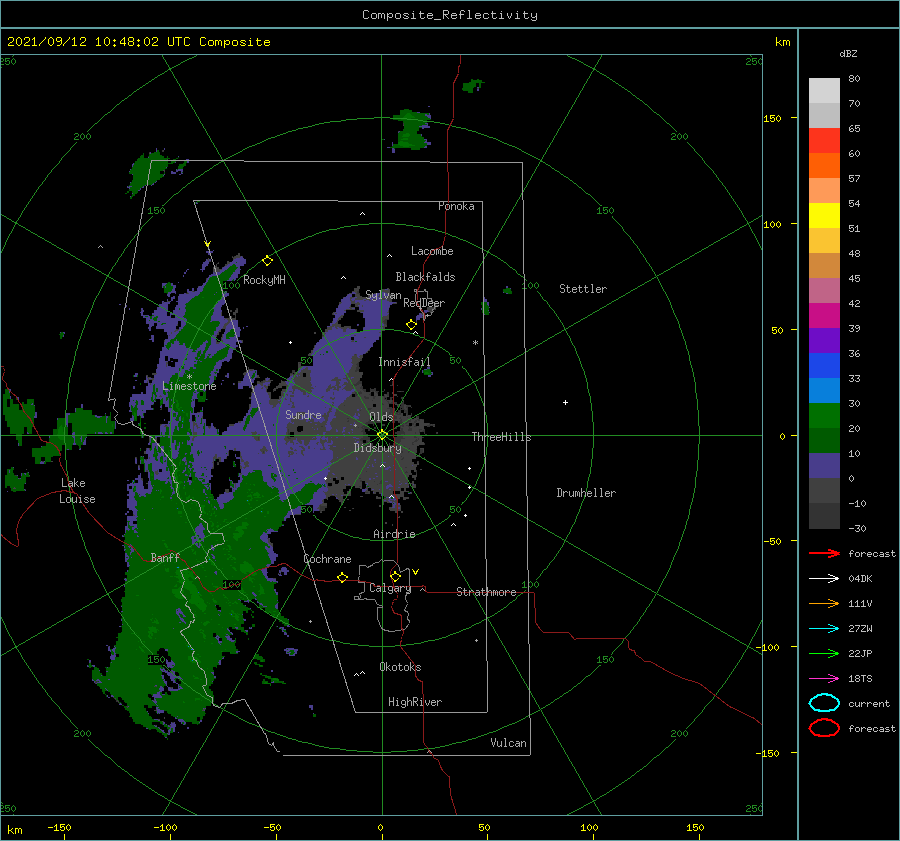
Task: Click the Cochrane label
Action: tap(327, 559)
